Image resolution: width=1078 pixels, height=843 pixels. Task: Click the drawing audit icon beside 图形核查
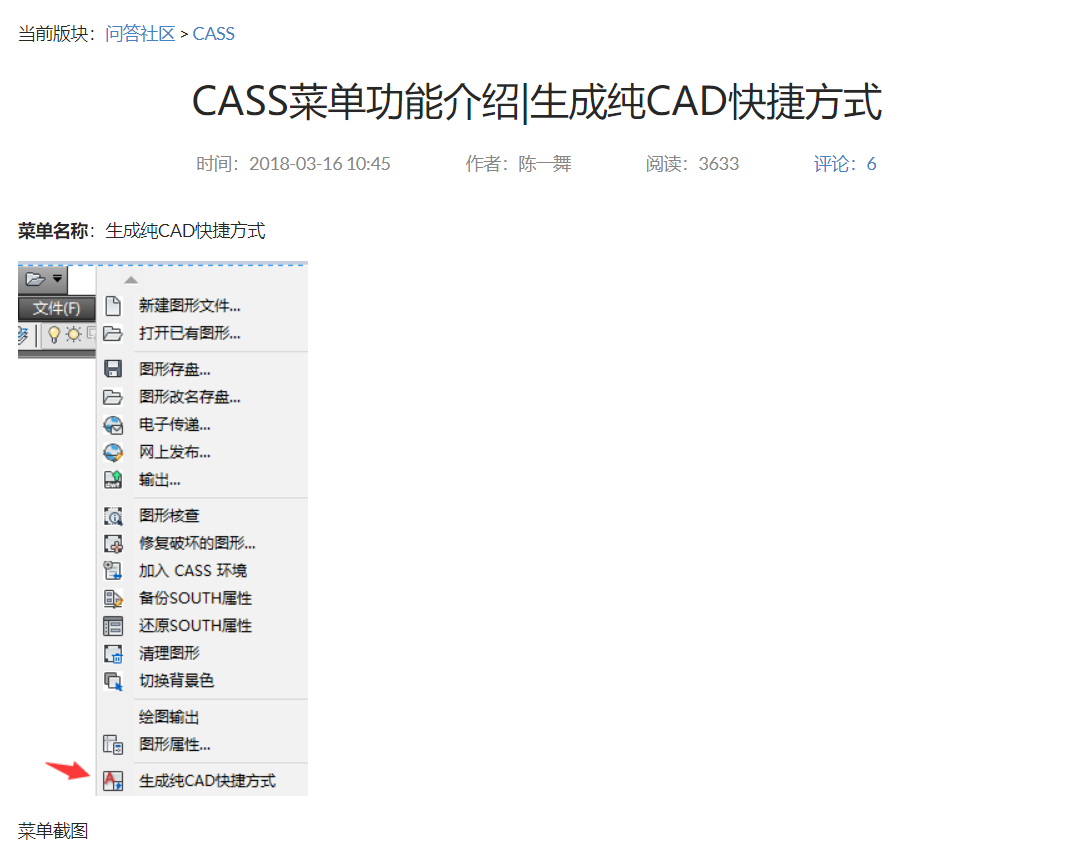113,516
